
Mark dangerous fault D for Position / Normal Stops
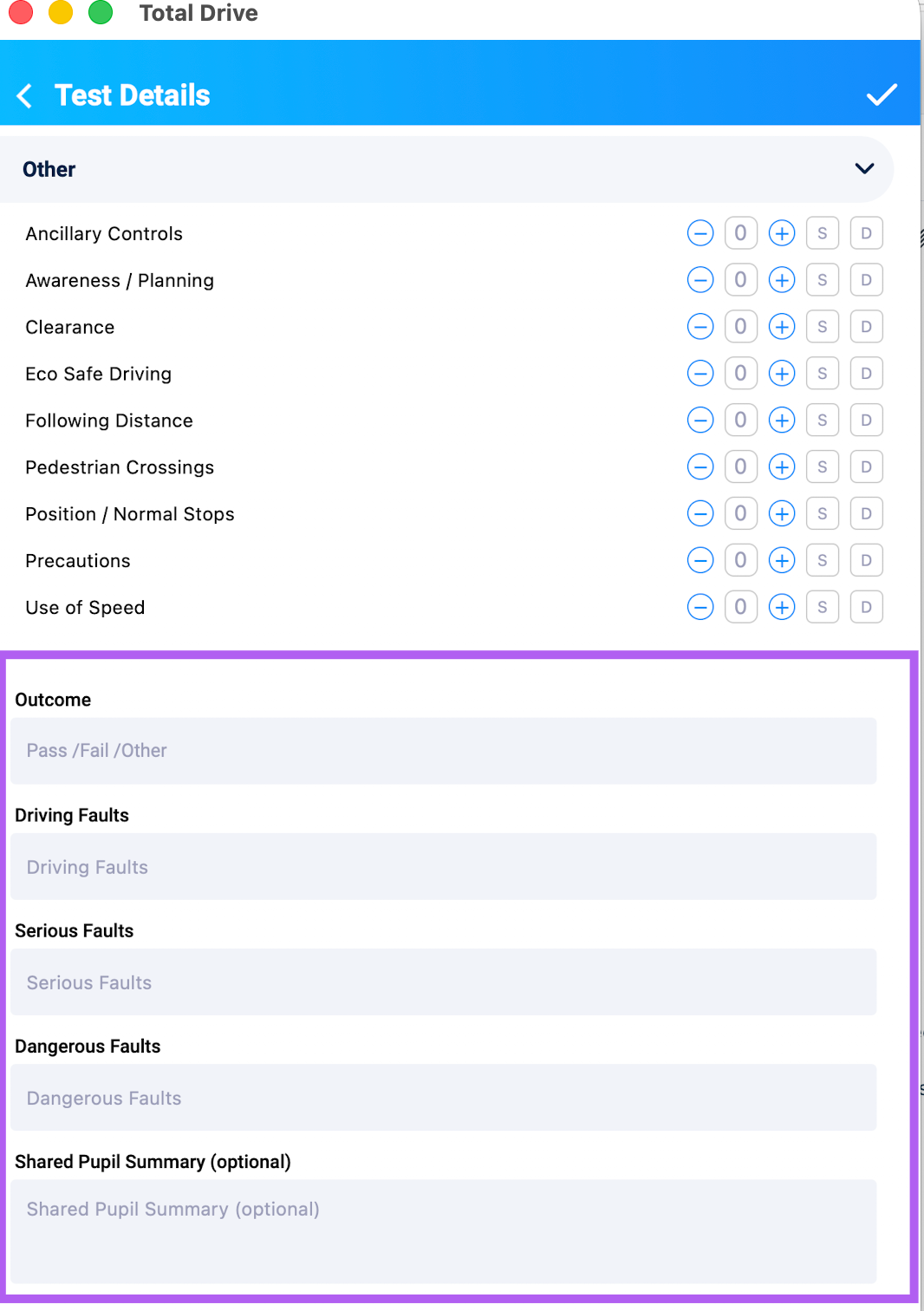(866, 514)
